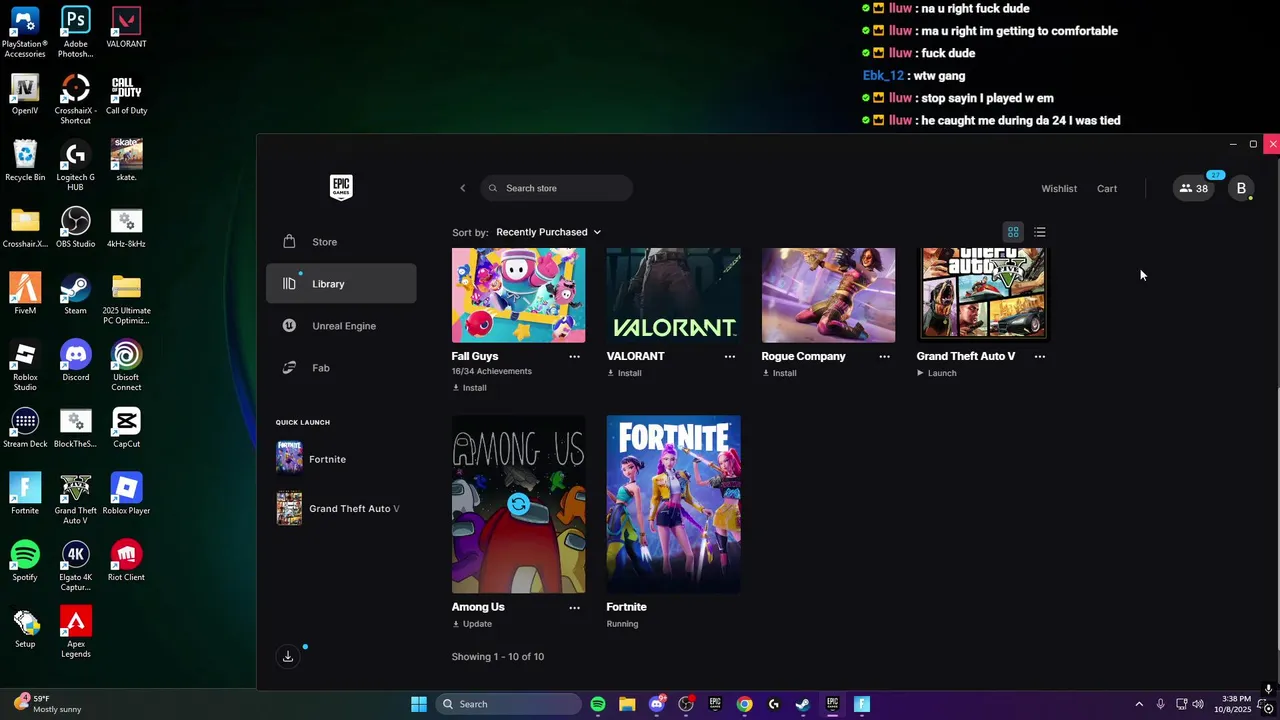Open Discord desktop shortcut
1280x720 pixels.
tap(75, 362)
